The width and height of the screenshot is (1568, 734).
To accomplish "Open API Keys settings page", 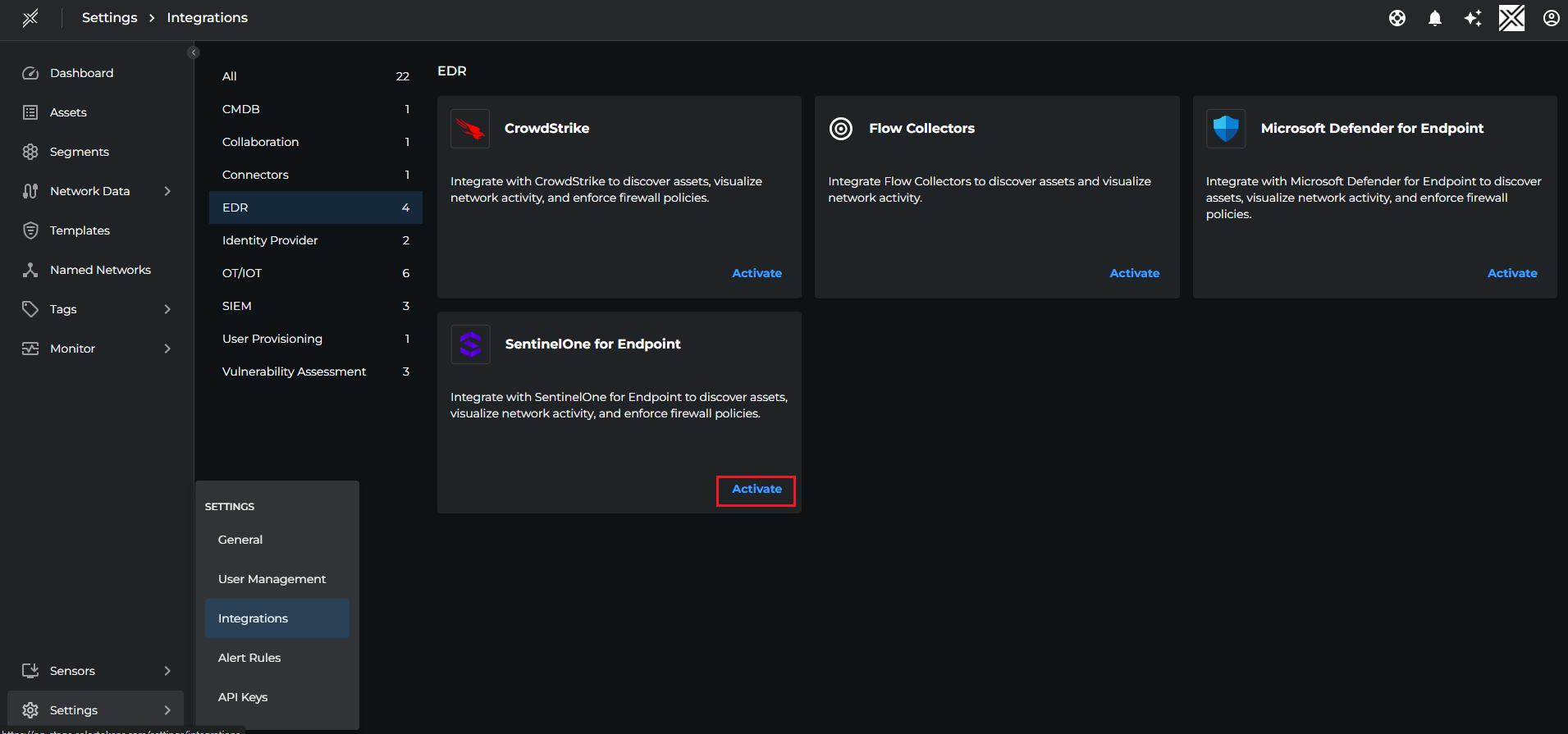I will [243, 697].
